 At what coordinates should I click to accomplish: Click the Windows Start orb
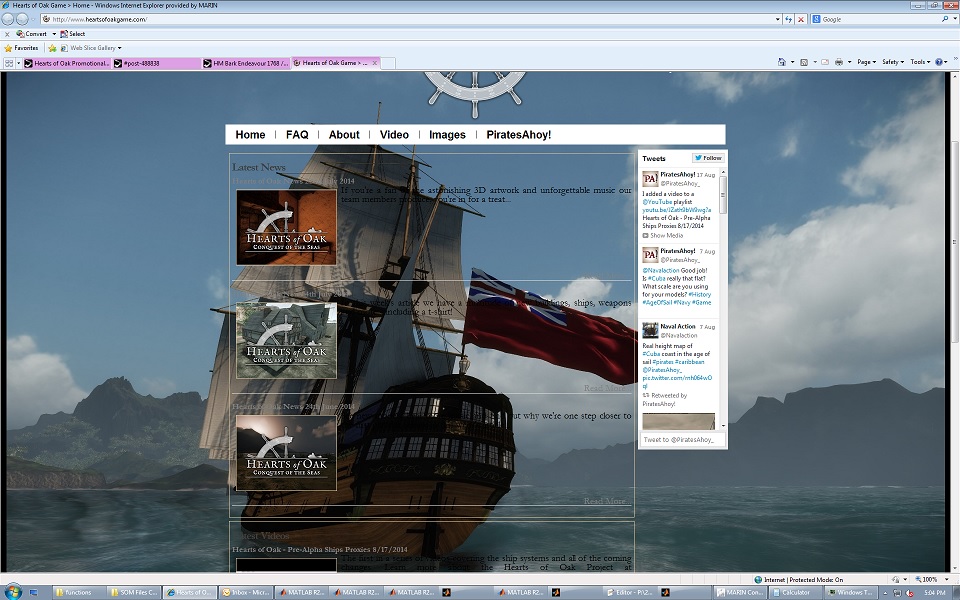pyautogui.click(x=12, y=591)
